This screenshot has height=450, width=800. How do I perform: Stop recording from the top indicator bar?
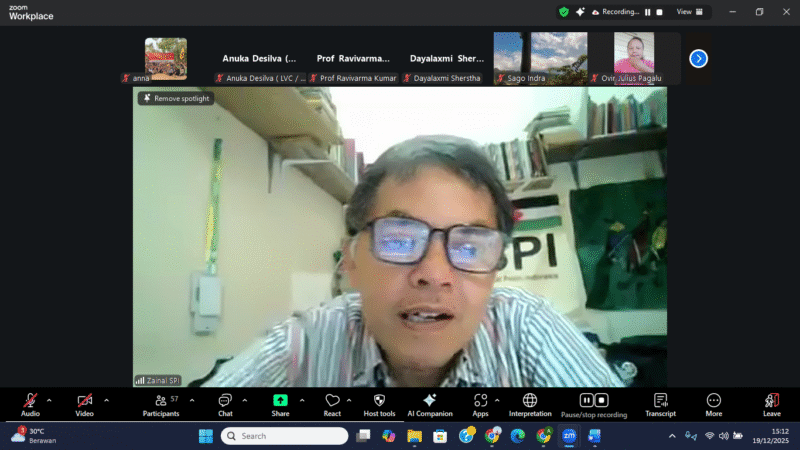point(660,12)
